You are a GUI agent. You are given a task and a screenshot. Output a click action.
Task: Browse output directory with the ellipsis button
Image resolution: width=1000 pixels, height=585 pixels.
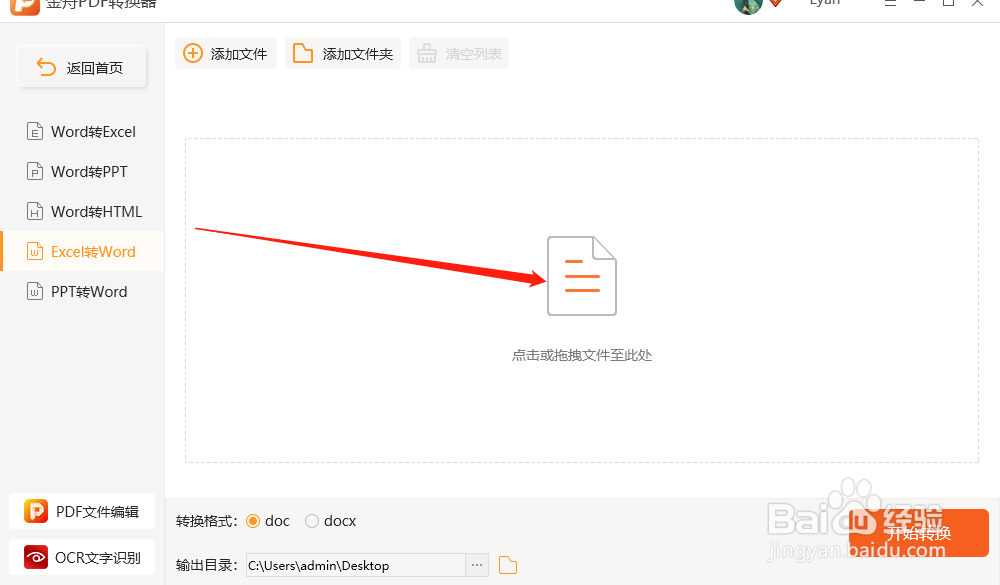coord(477,565)
